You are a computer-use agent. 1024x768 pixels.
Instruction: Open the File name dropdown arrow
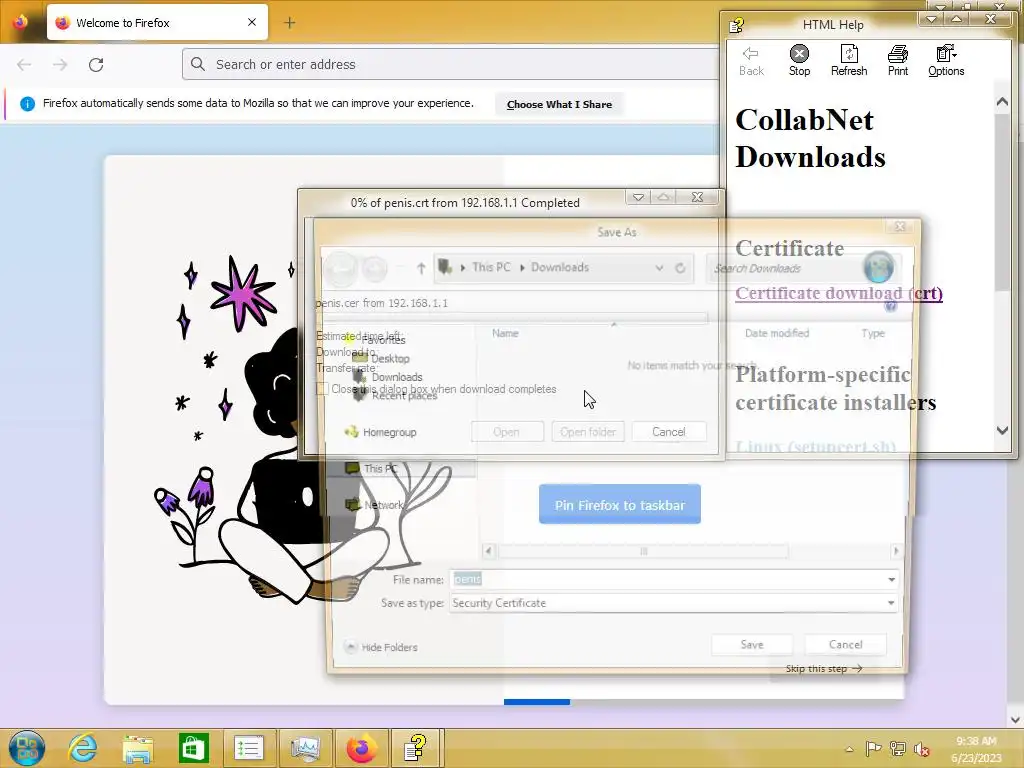click(x=891, y=579)
